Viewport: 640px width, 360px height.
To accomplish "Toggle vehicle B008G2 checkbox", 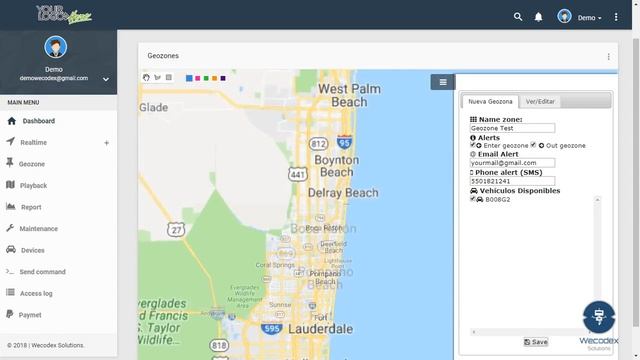I will pyautogui.click(x=473, y=199).
